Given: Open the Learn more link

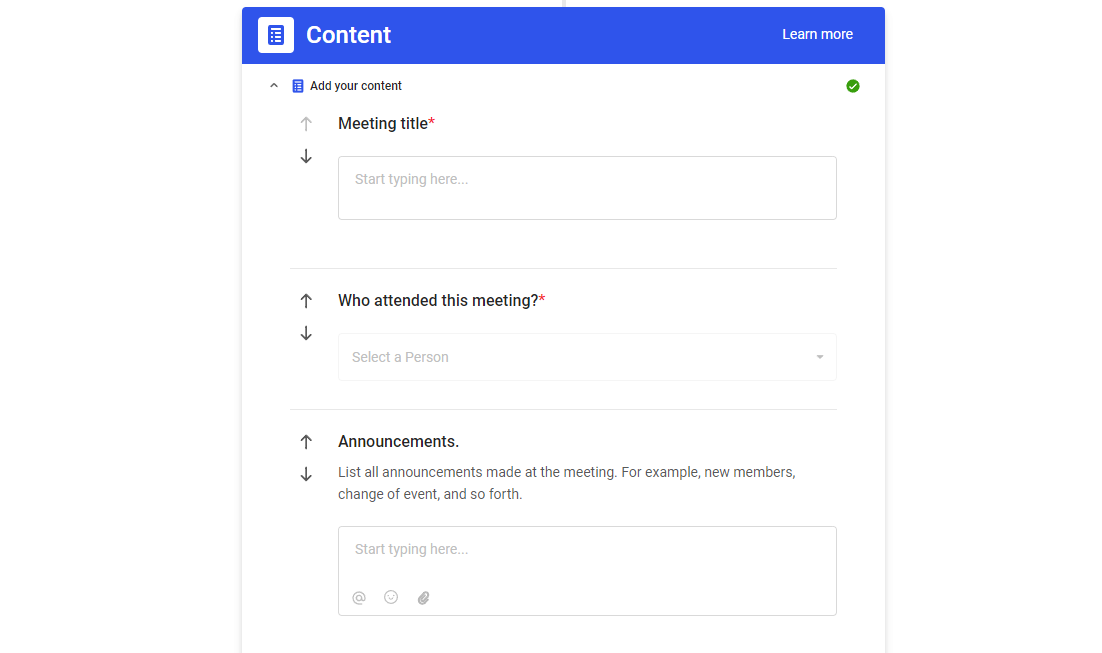Looking at the screenshot, I should click(x=817, y=33).
